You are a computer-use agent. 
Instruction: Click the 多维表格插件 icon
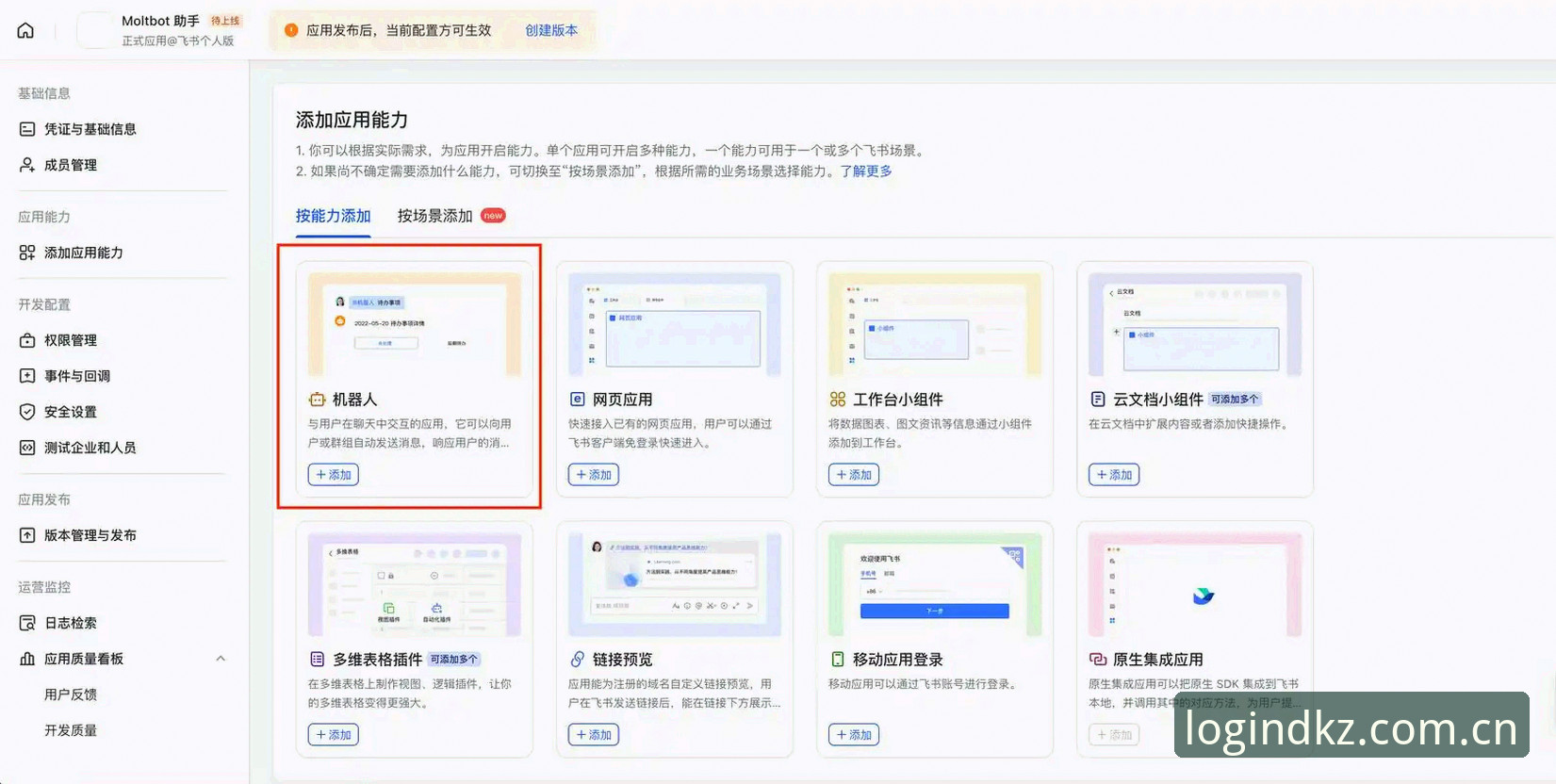pyautogui.click(x=317, y=660)
